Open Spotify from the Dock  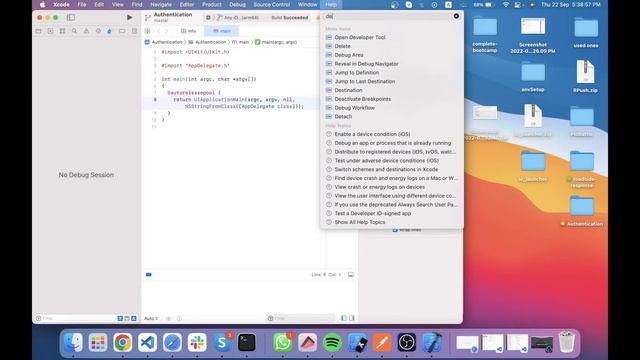[x=332, y=342]
